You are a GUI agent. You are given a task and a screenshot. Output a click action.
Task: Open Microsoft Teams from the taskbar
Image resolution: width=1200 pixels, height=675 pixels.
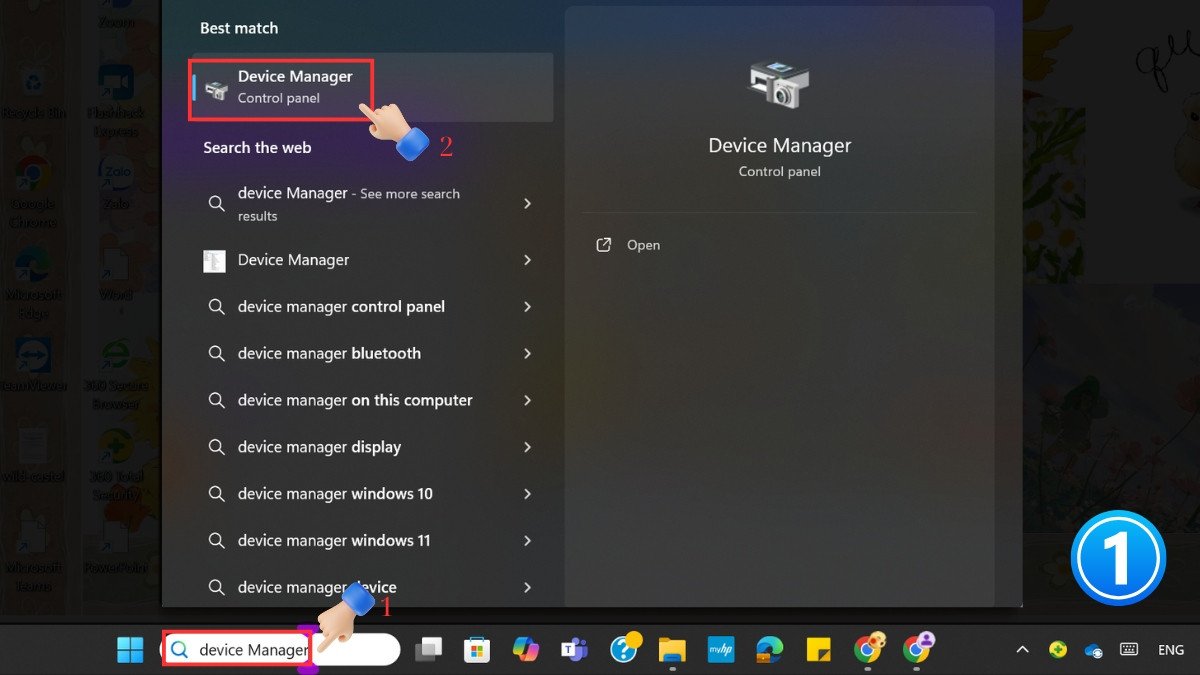pos(576,649)
